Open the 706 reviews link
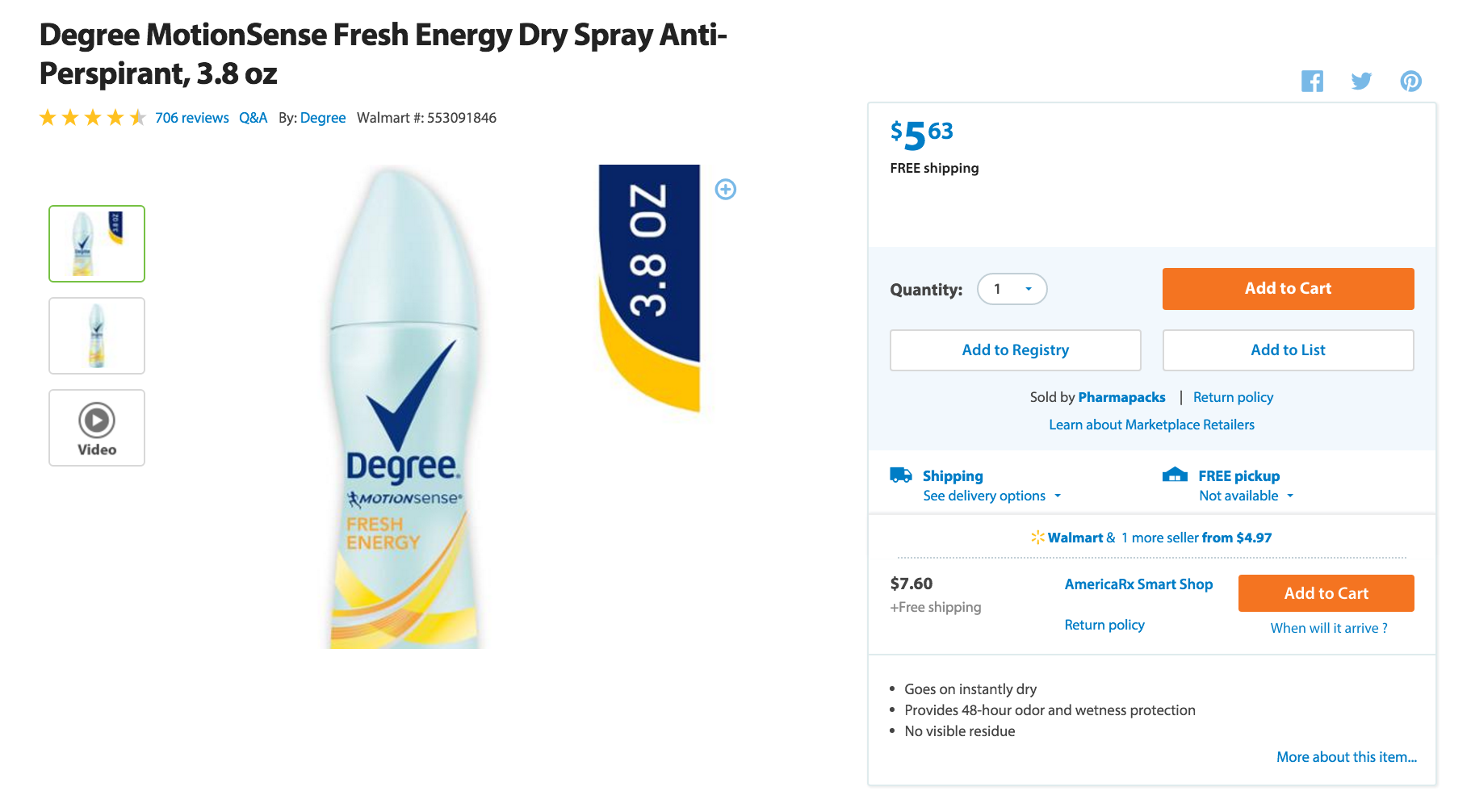Screen dimensions: 1471x812 pyautogui.click(x=192, y=118)
